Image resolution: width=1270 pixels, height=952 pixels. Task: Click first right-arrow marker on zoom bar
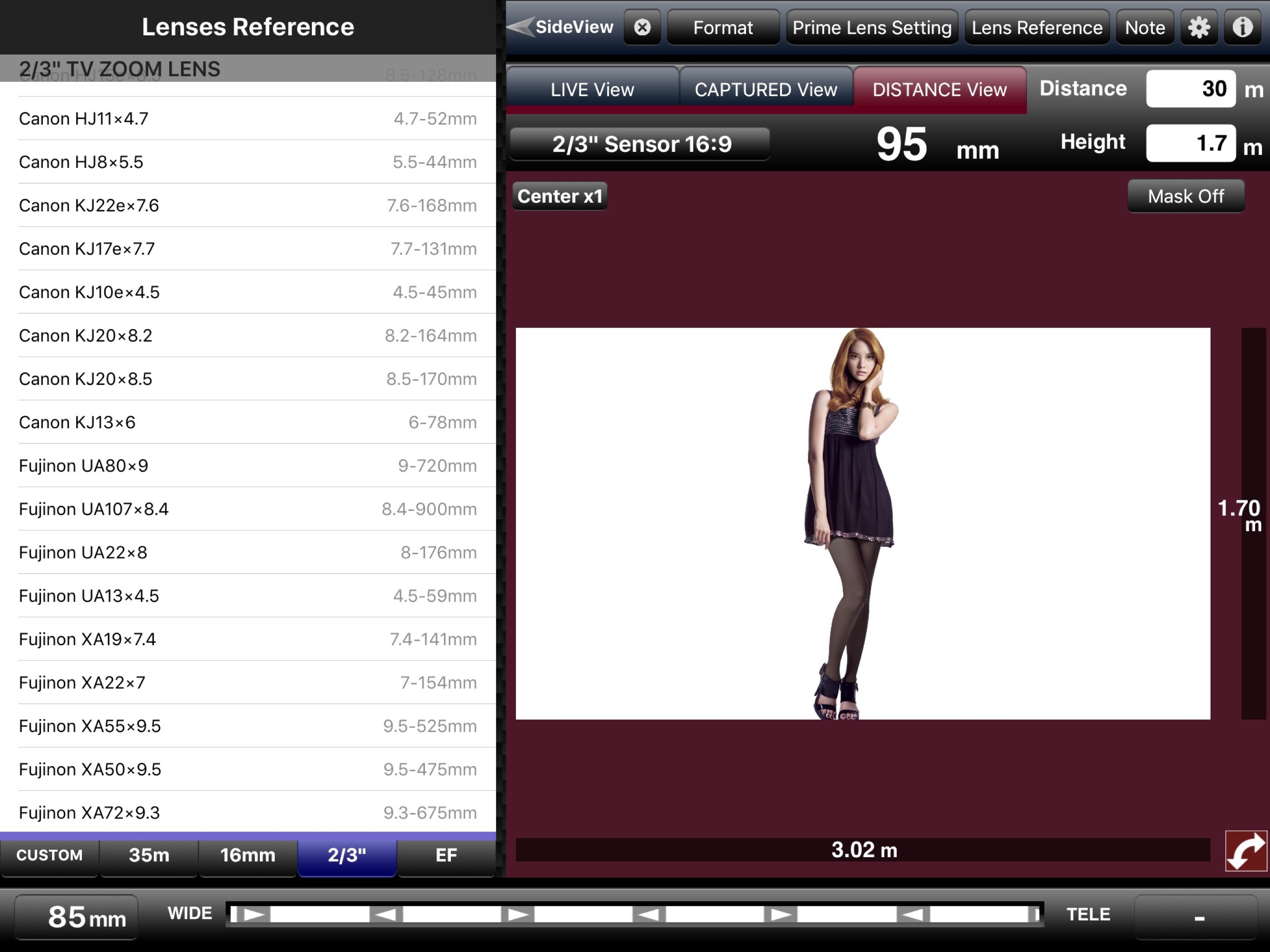254,914
